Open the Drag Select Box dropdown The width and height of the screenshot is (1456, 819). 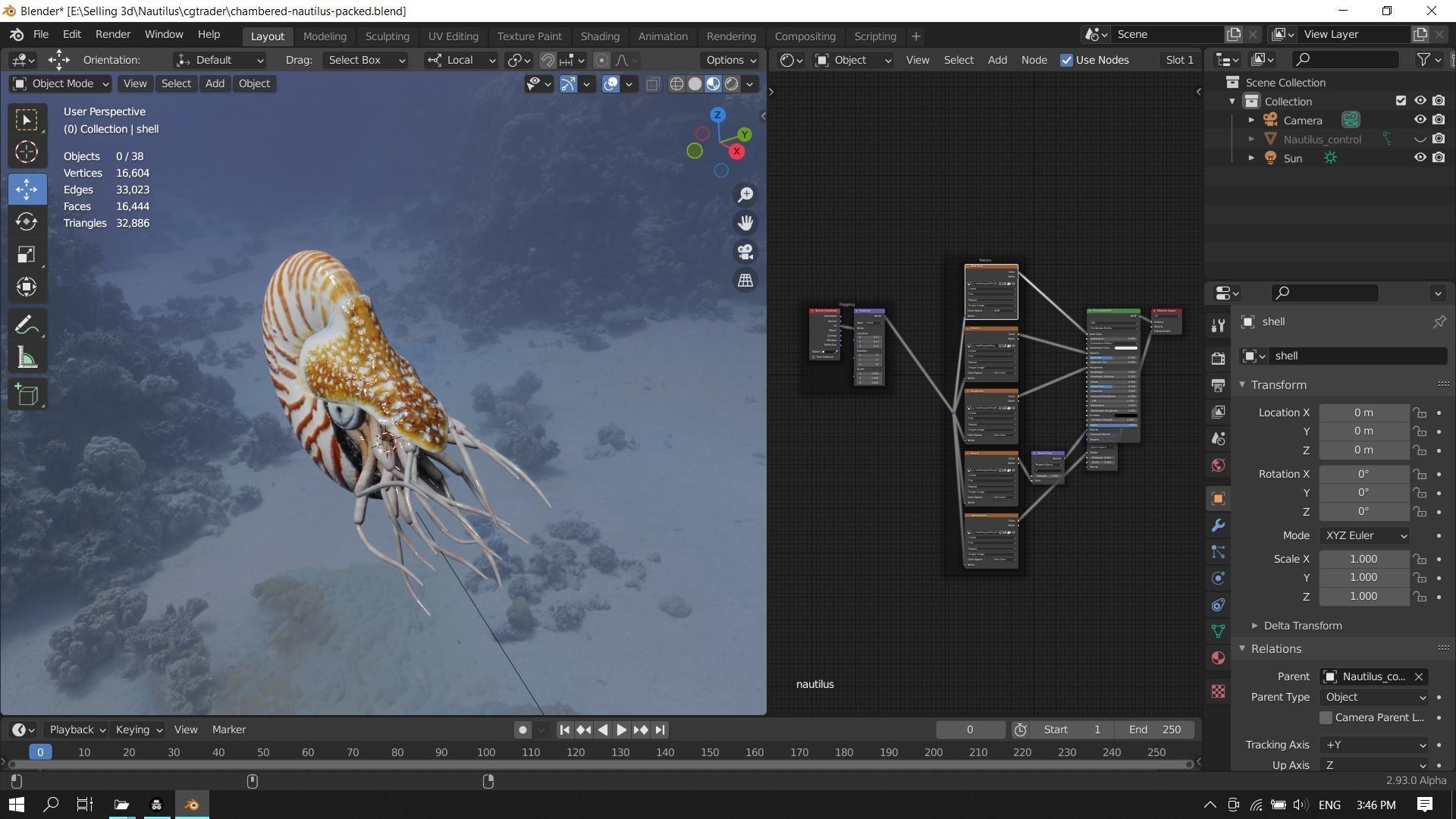[x=366, y=60]
